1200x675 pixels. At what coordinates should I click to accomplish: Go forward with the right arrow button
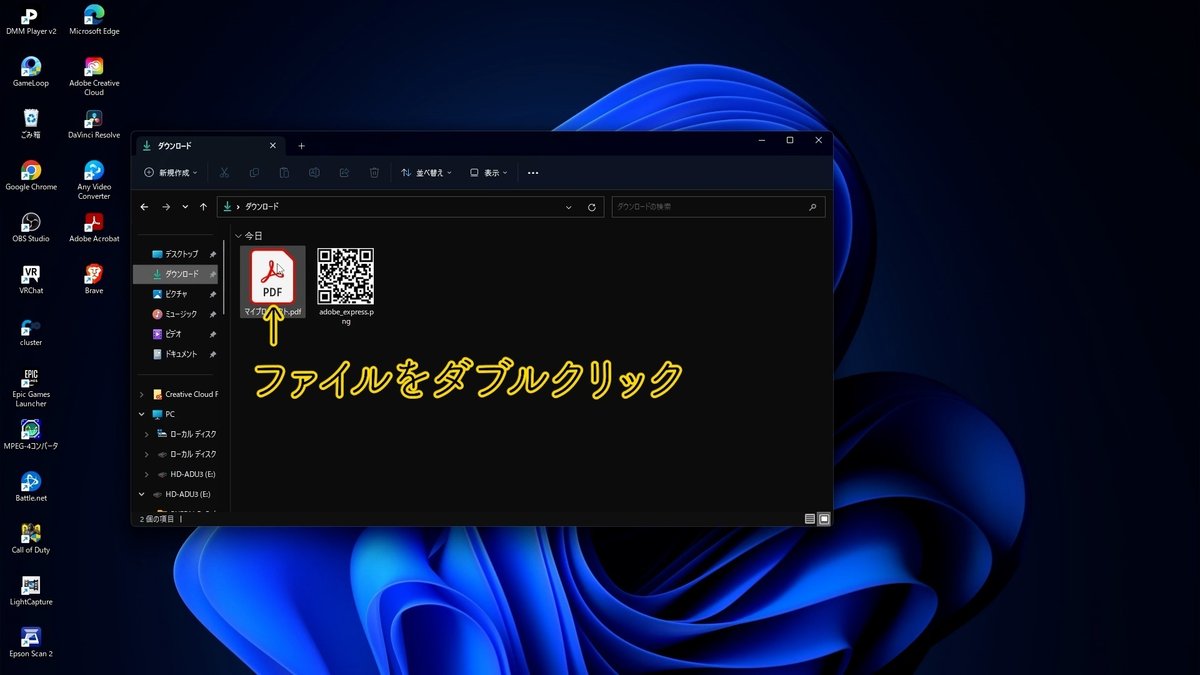pos(165,207)
